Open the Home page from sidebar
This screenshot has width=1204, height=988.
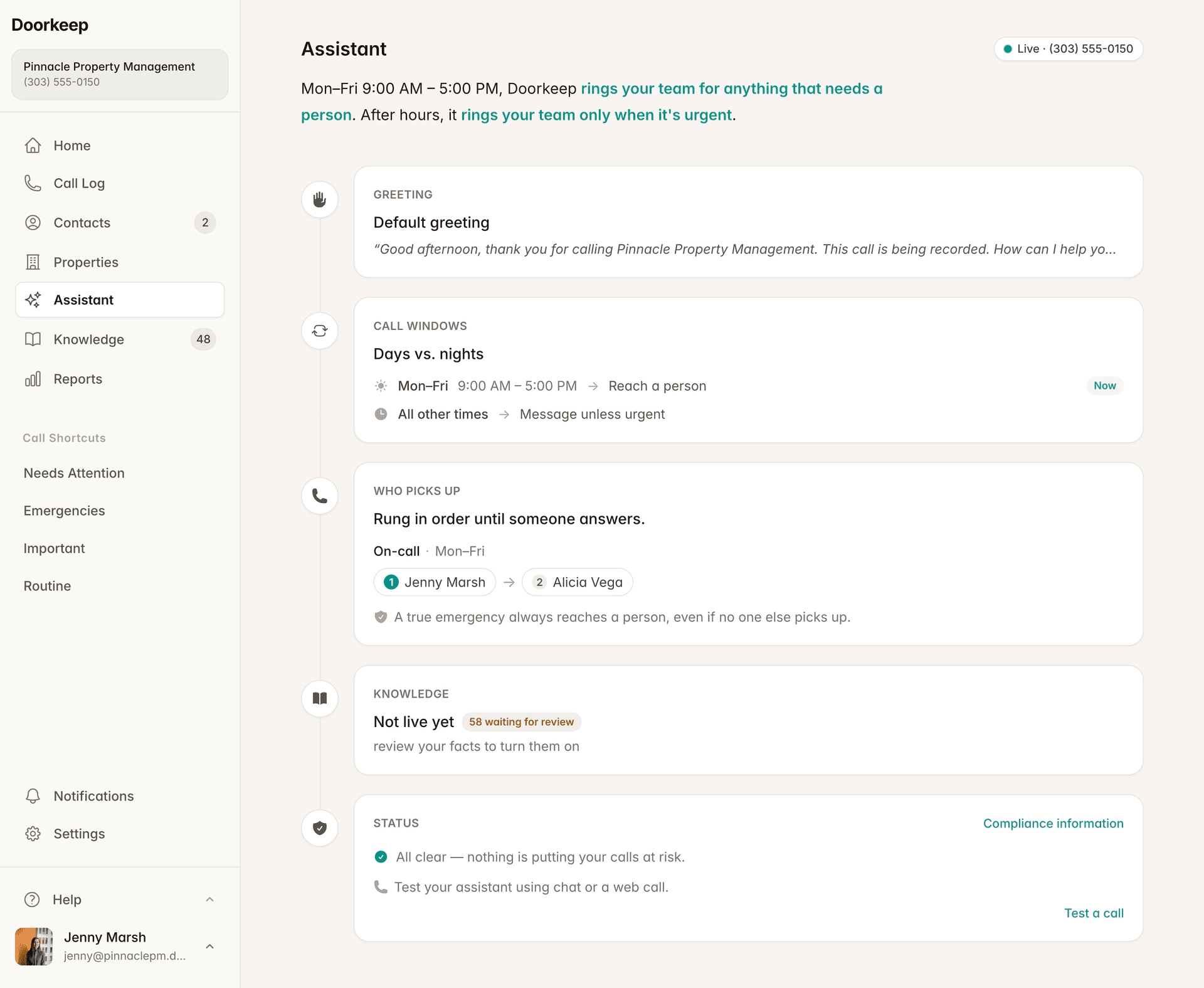click(120, 146)
